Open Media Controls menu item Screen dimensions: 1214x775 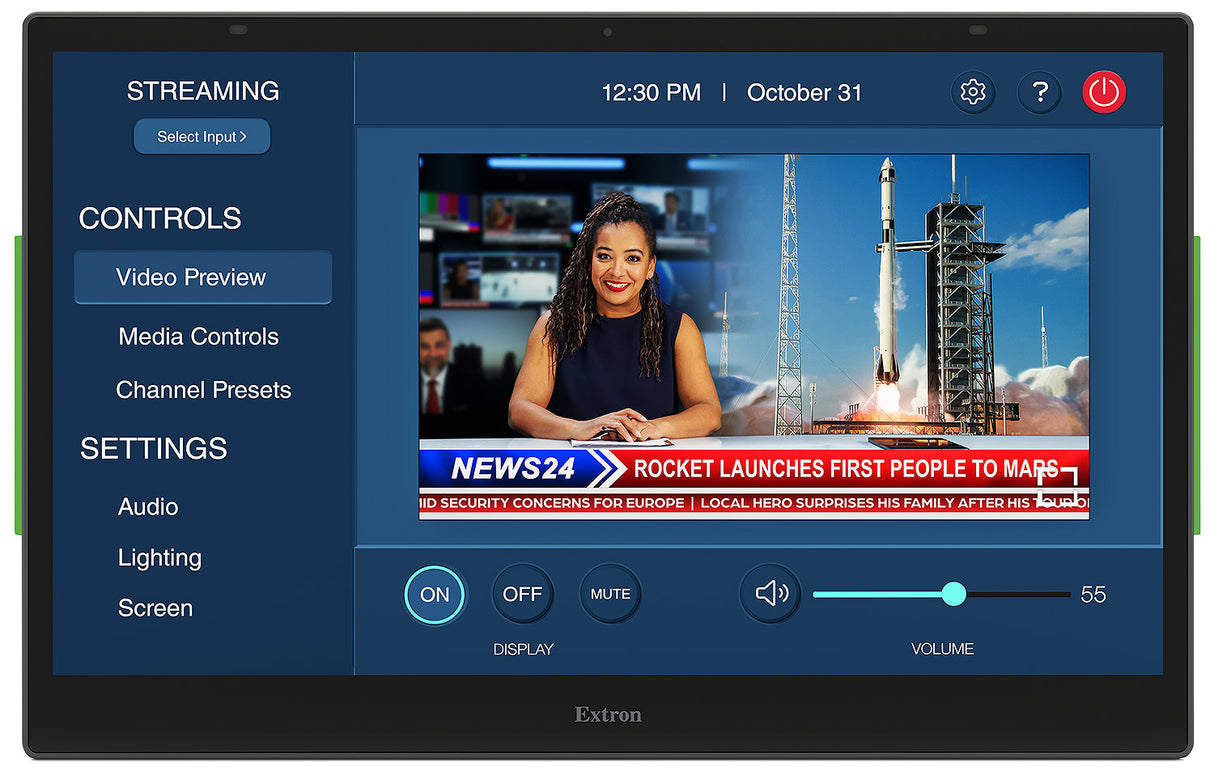pyautogui.click(x=198, y=337)
